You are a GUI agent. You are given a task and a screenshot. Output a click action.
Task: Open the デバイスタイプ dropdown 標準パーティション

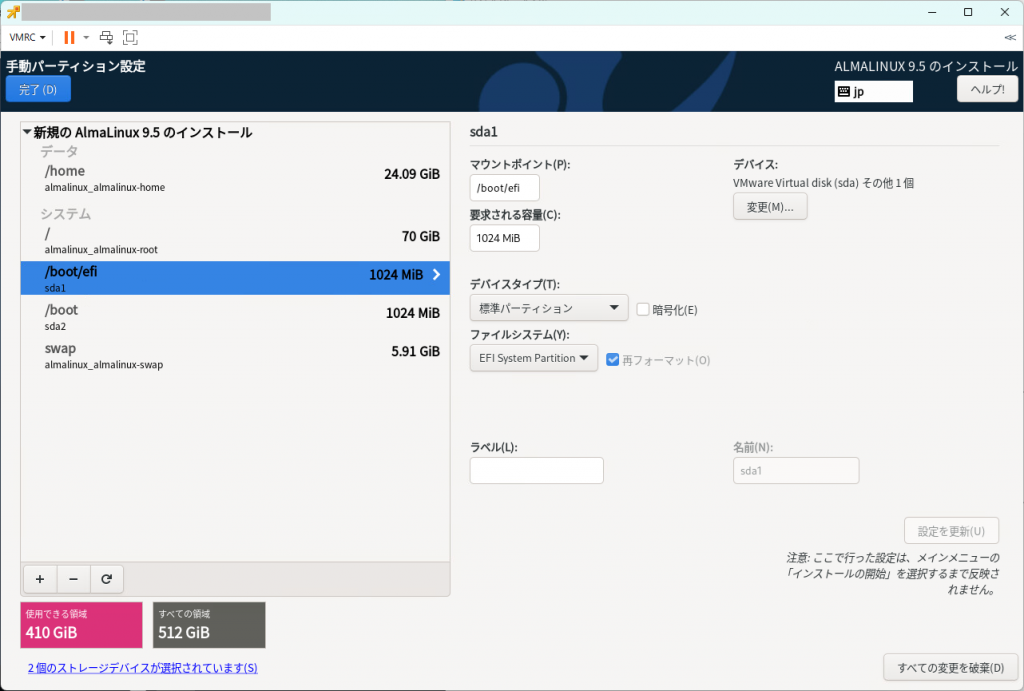pyautogui.click(x=549, y=308)
